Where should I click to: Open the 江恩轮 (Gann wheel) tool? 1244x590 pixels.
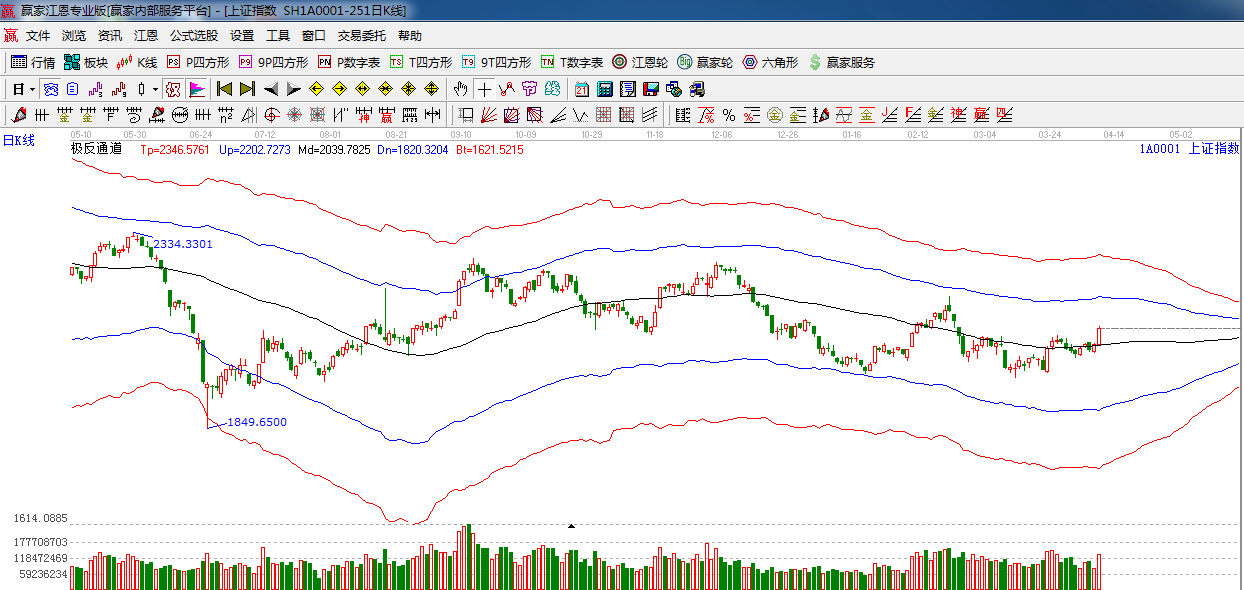(640, 62)
